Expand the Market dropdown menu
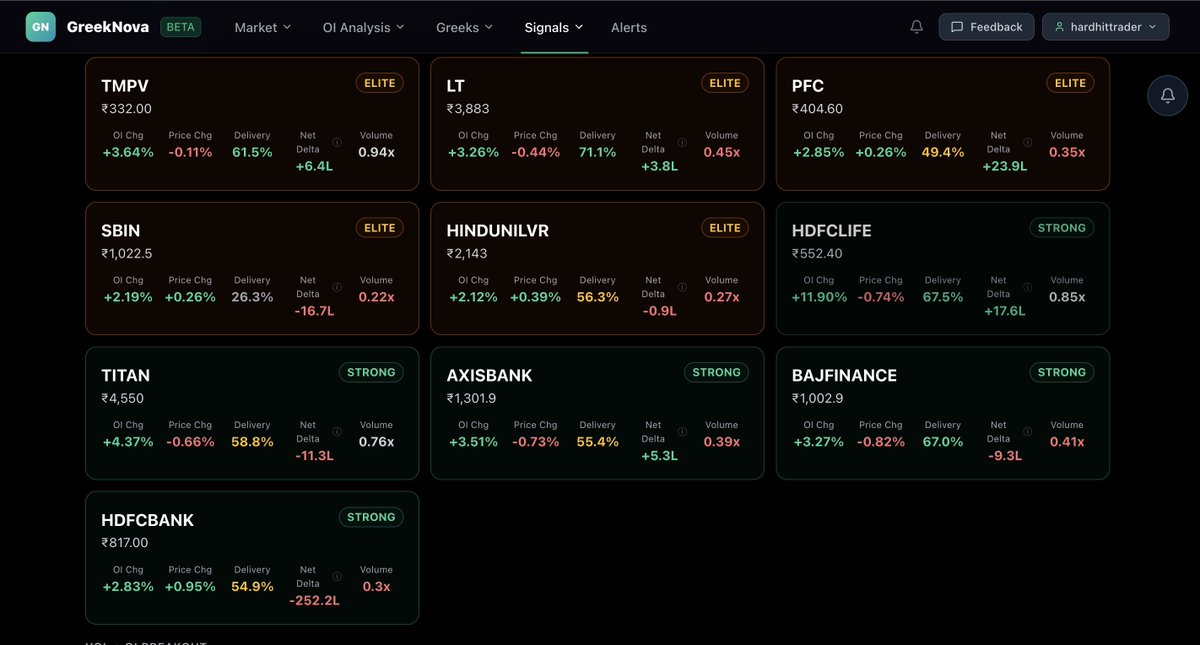 coord(263,27)
